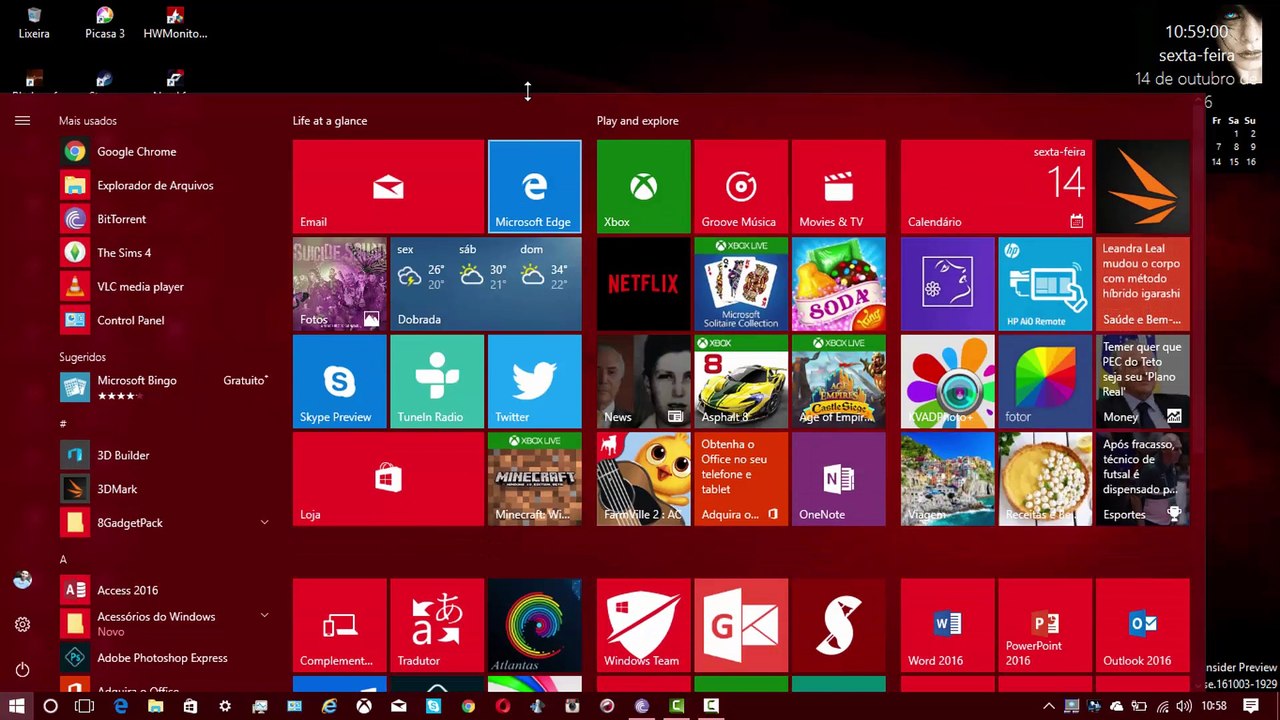This screenshot has width=1280, height=720.
Task: Open the Asphalt 8 game tile
Action: click(x=741, y=381)
